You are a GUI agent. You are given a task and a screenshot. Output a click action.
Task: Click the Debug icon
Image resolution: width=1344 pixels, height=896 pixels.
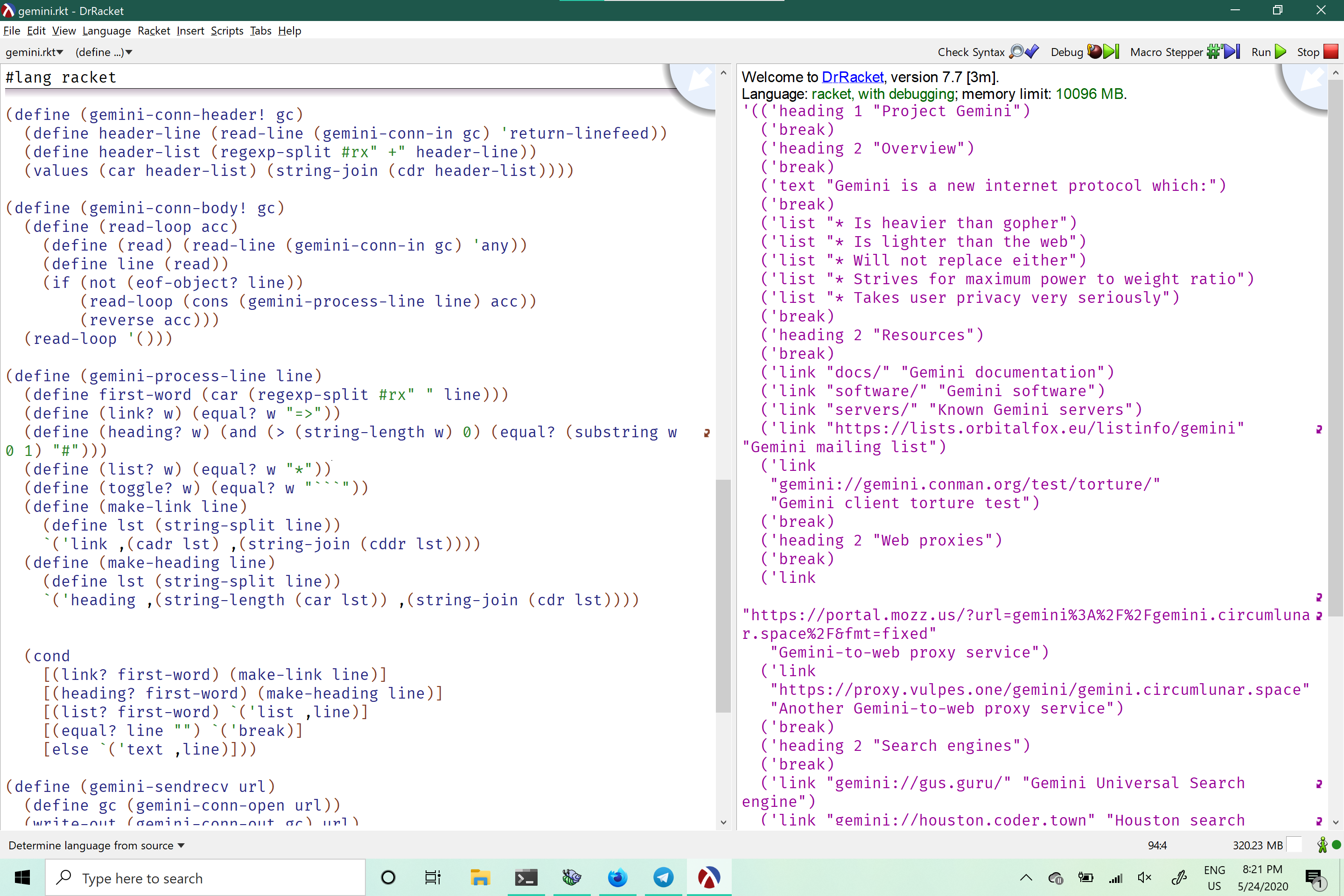tap(1094, 51)
